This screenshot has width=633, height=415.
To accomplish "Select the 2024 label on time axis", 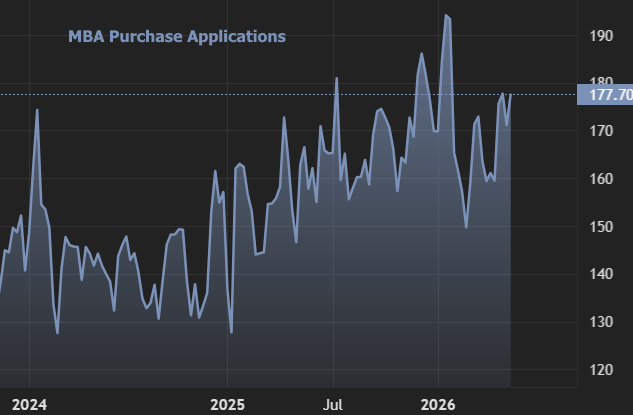I will point(29,405).
